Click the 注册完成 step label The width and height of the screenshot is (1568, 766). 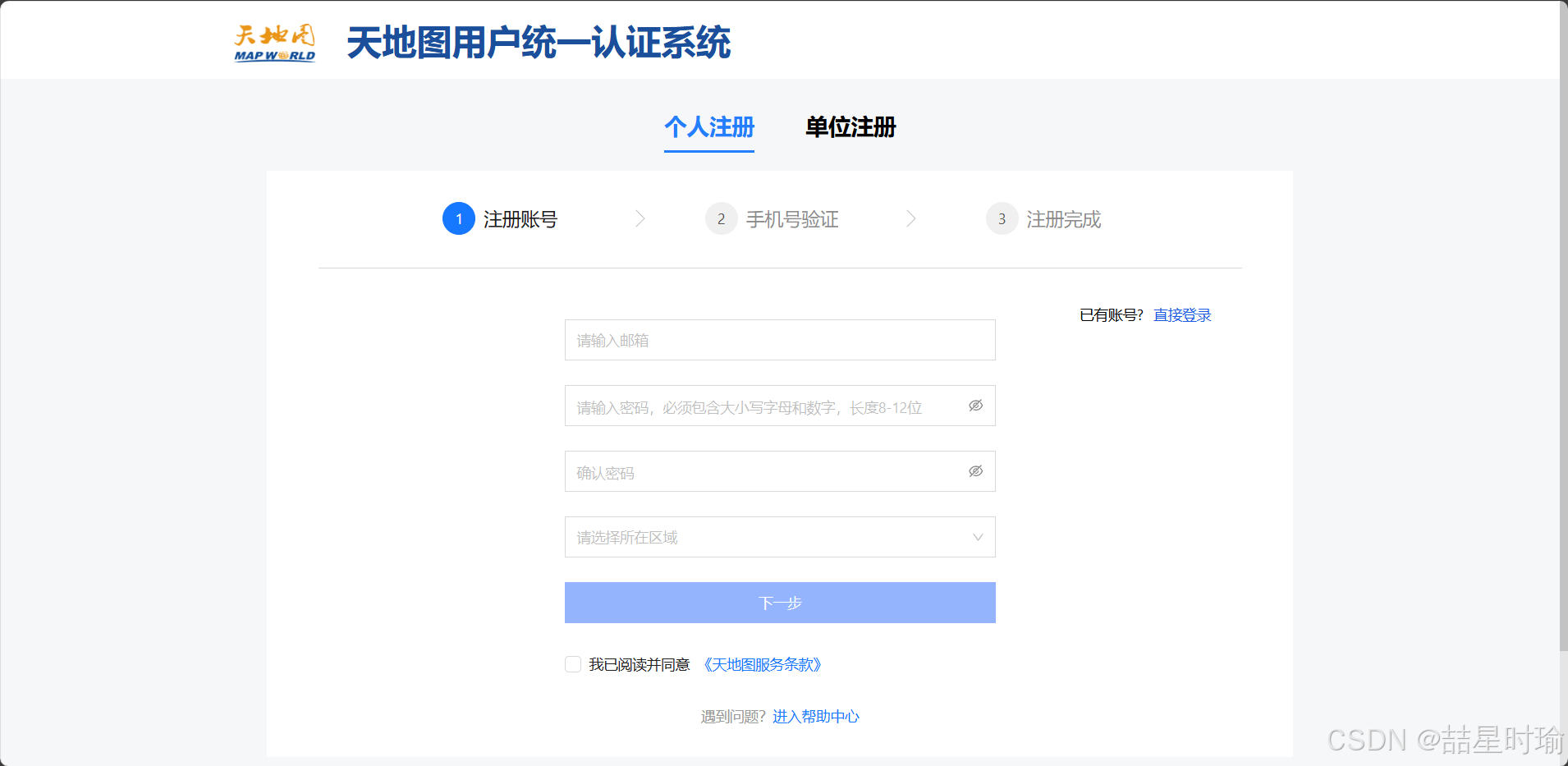click(1064, 219)
